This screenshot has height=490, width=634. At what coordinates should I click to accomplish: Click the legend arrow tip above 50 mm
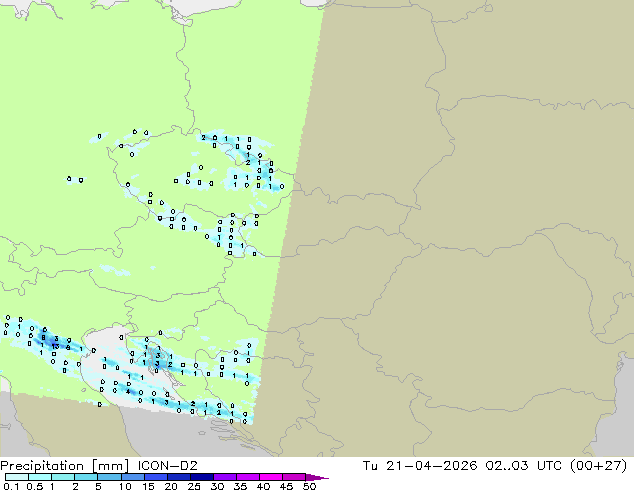[317, 477]
